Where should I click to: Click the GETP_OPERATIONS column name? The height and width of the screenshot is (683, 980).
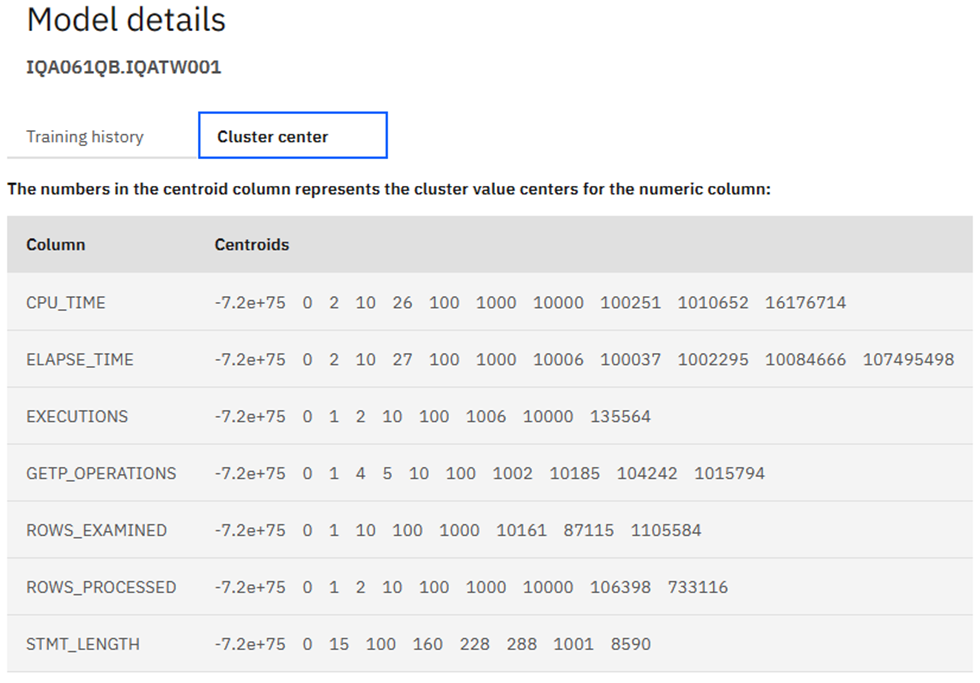101,473
